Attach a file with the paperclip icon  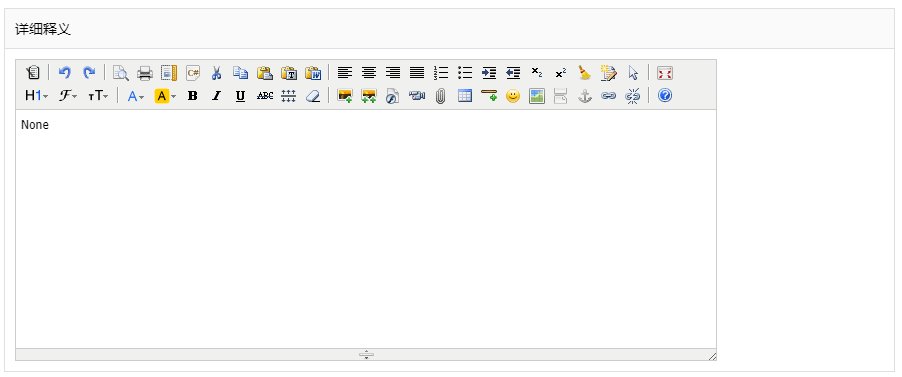[441, 96]
